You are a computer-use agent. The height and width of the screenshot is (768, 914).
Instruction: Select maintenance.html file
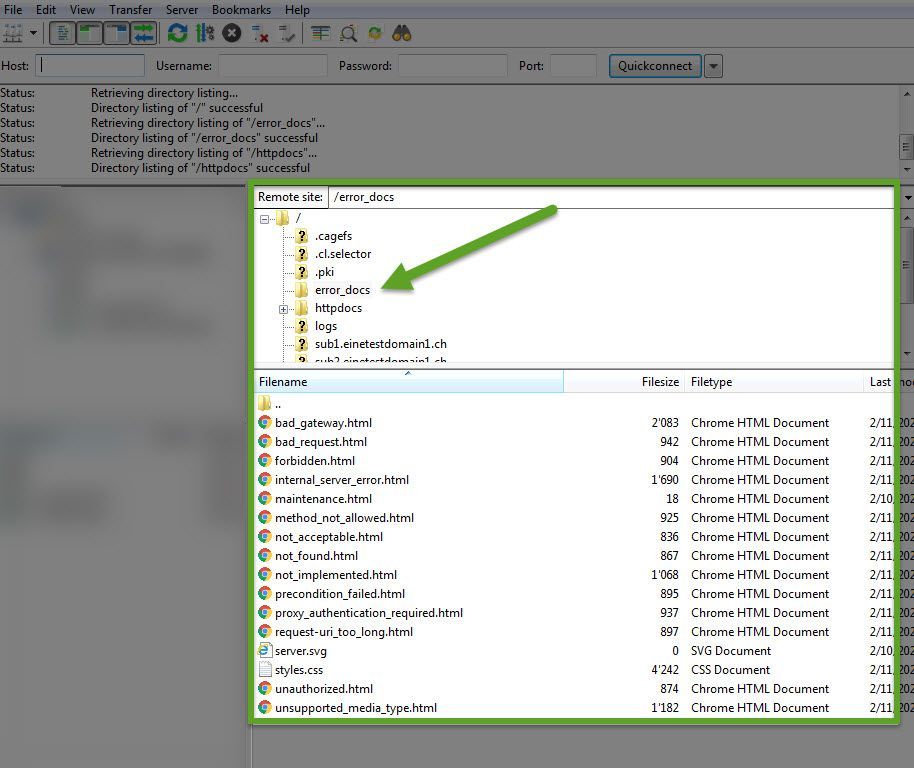(323, 499)
